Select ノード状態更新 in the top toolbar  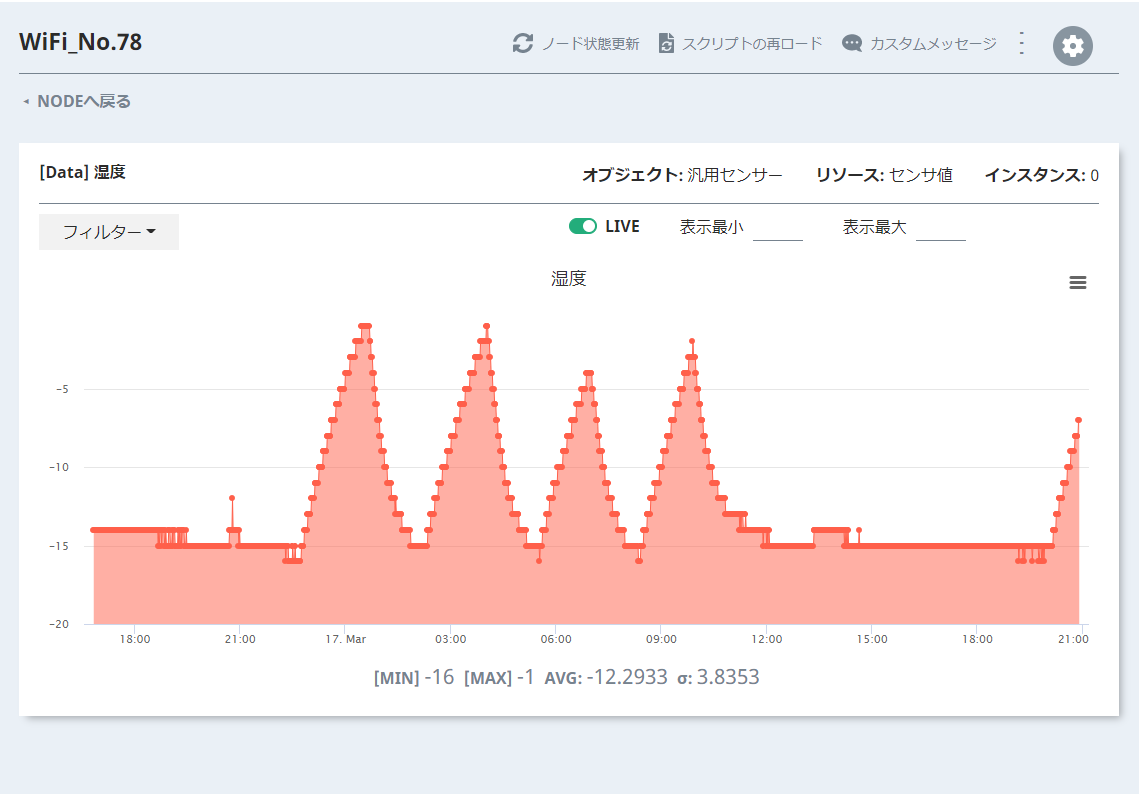point(591,44)
